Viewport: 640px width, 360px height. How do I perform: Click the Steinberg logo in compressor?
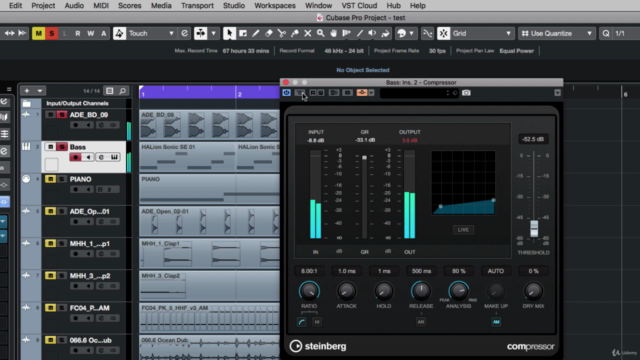(x=318, y=346)
